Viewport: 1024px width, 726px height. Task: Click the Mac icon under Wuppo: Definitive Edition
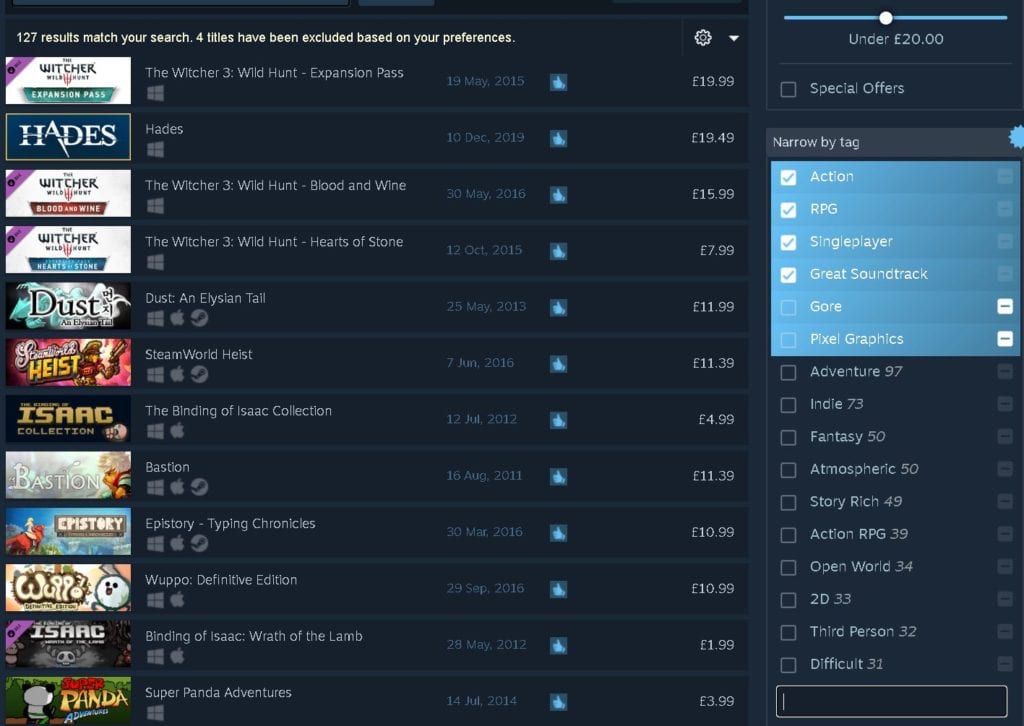coord(177,600)
